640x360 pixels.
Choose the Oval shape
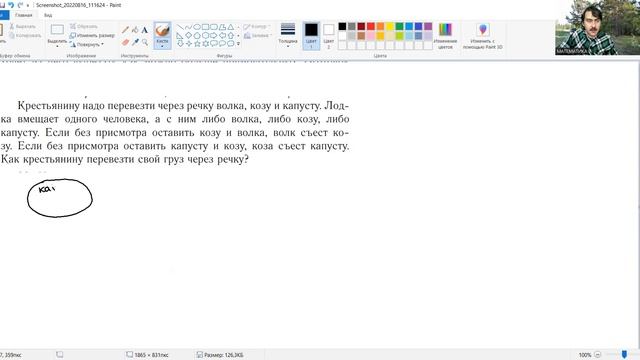[197, 27]
